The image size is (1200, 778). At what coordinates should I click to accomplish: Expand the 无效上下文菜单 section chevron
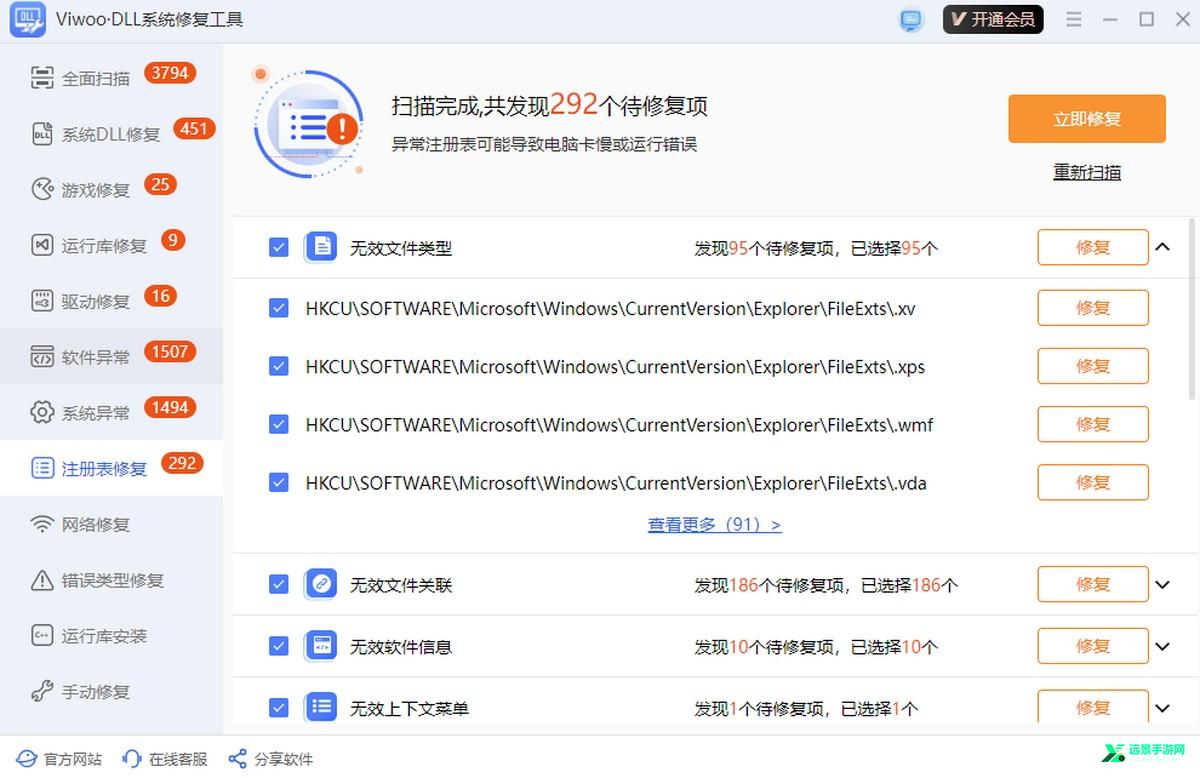pos(1162,709)
